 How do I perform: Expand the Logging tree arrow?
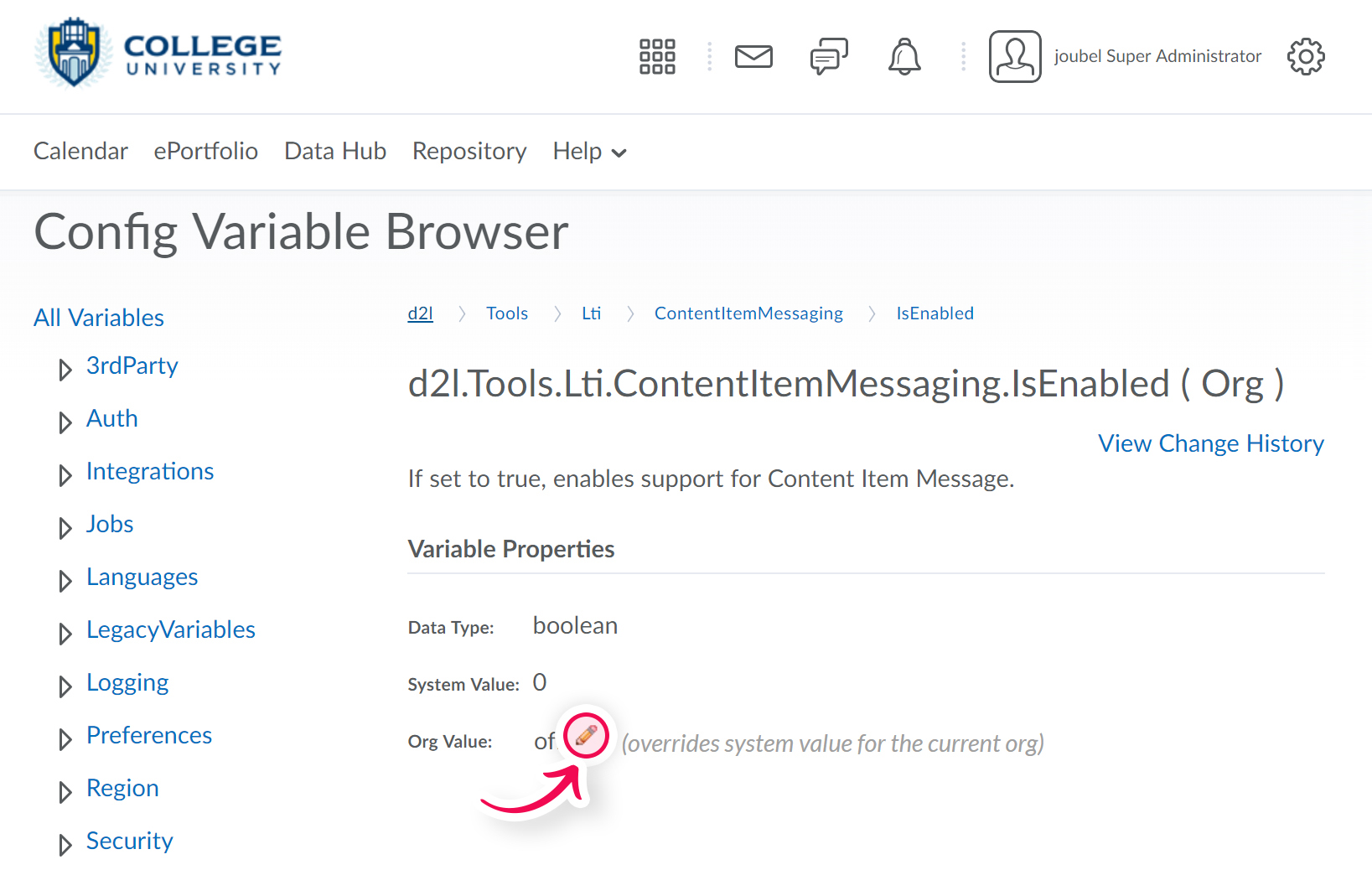65,686
